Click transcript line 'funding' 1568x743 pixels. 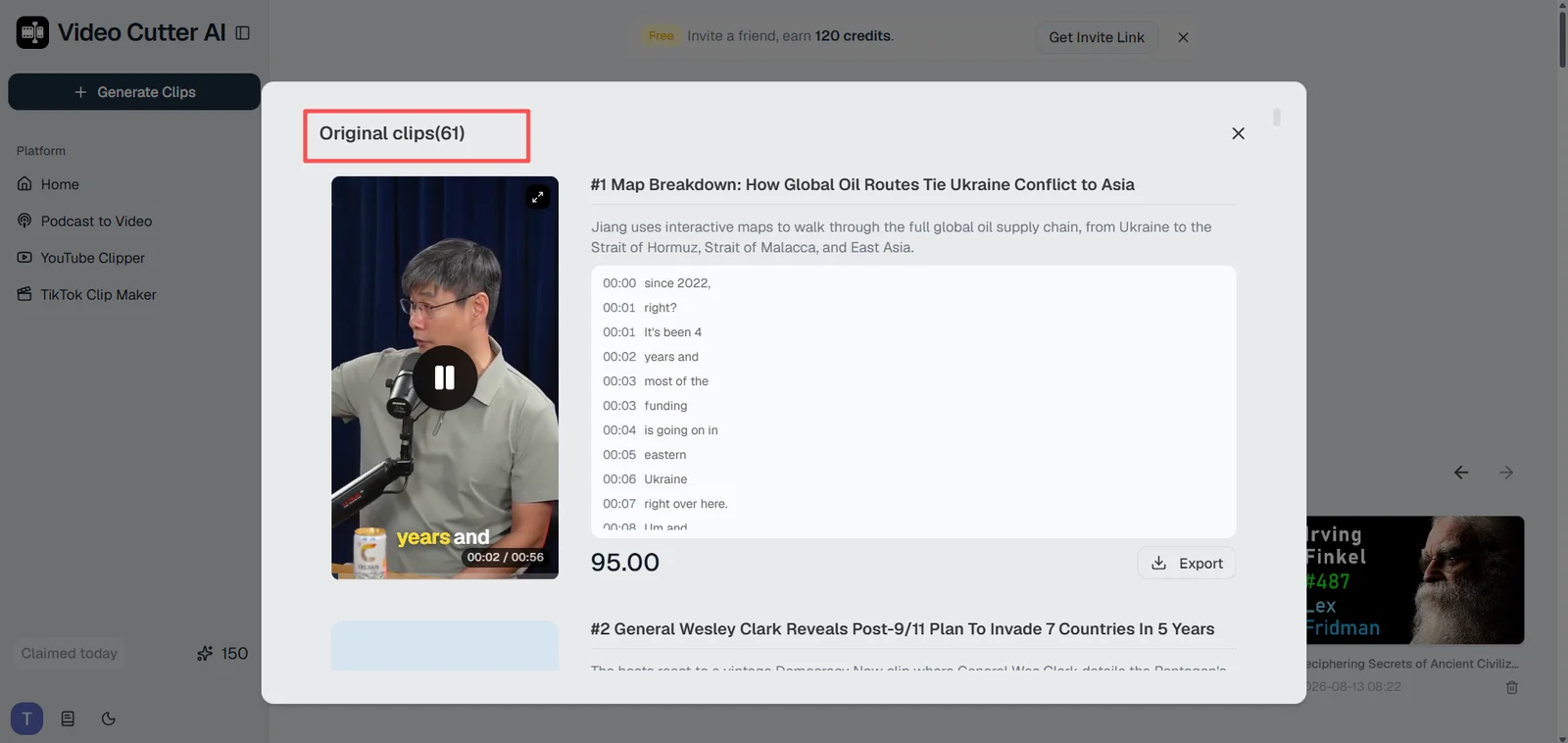665,406
